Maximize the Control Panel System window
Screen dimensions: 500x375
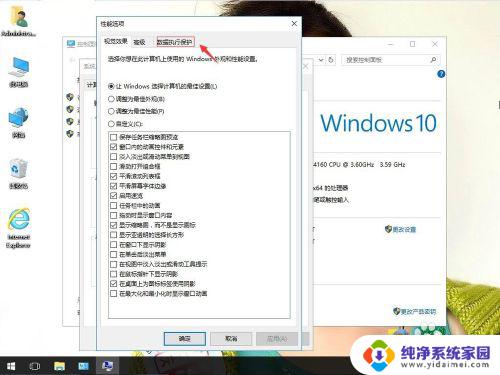coord(412,44)
